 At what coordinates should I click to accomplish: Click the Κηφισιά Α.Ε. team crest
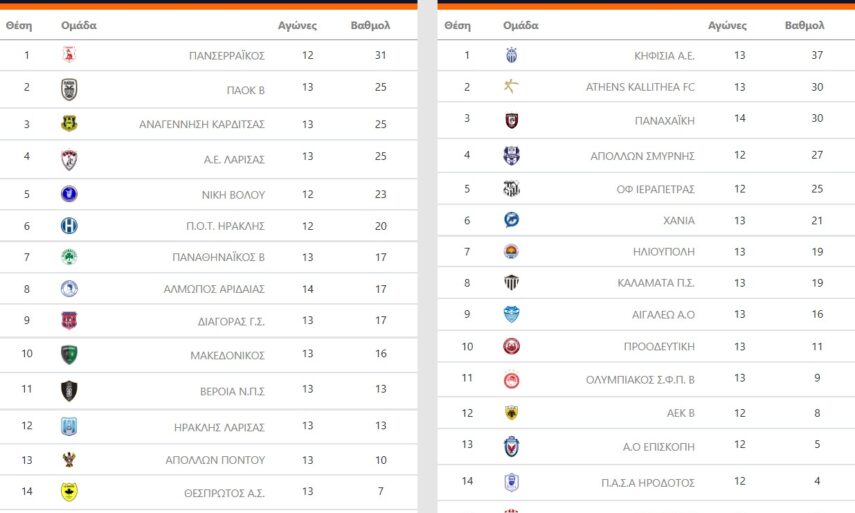[512, 55]
